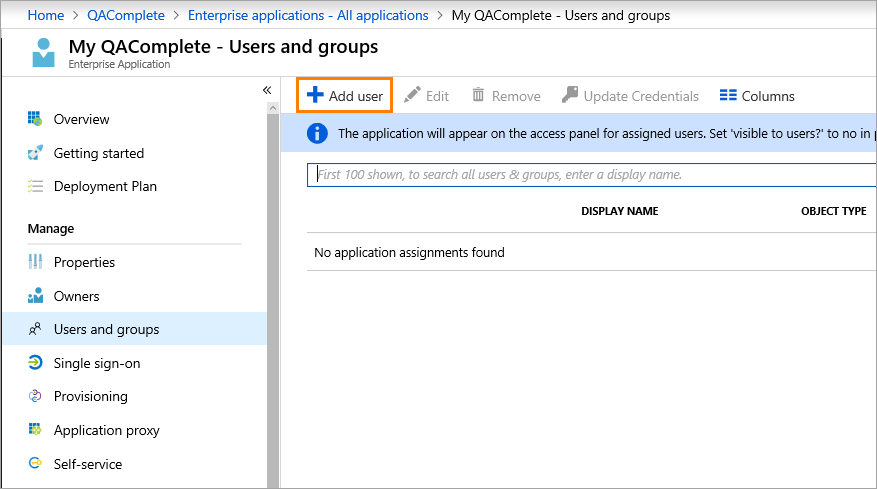Click the Application proxy icon
The height and width of the screenshot is (489, 877).
tap(36, 430)
